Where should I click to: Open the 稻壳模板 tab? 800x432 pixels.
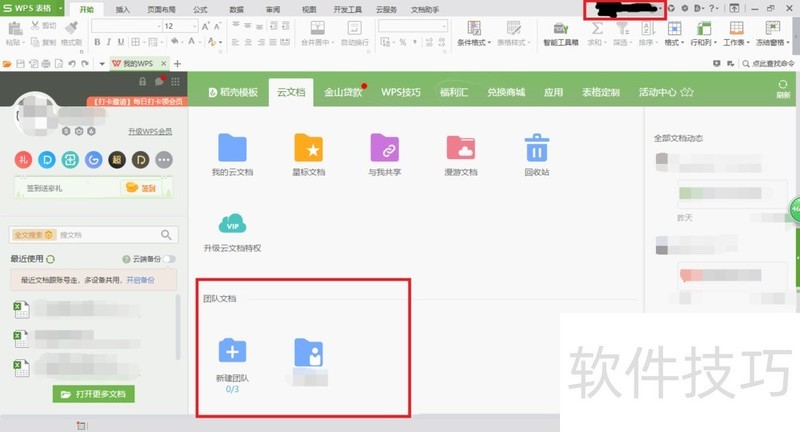tap(233, 92)
